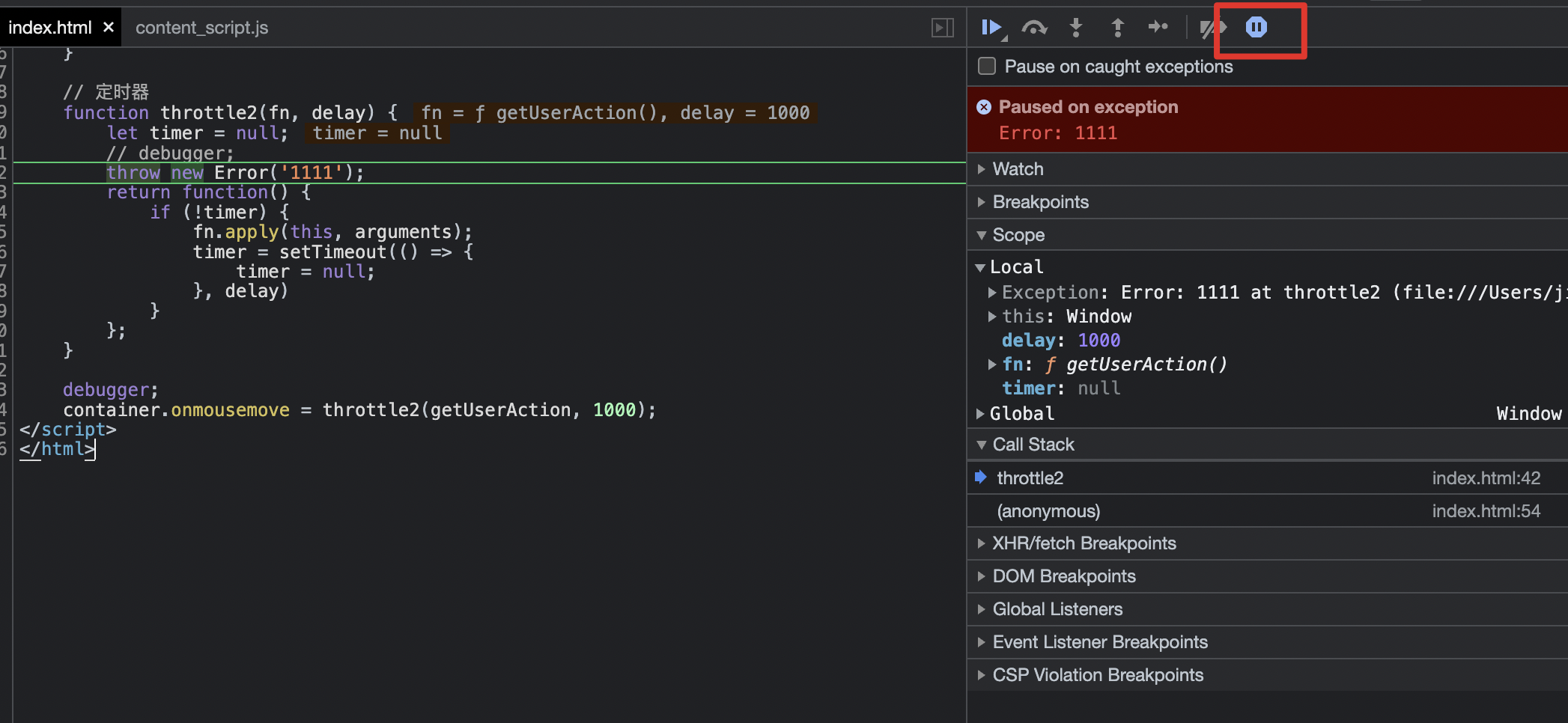1568x723 pixels.
Task: Expand the Global scope
Action: click(x=980, y=413)
